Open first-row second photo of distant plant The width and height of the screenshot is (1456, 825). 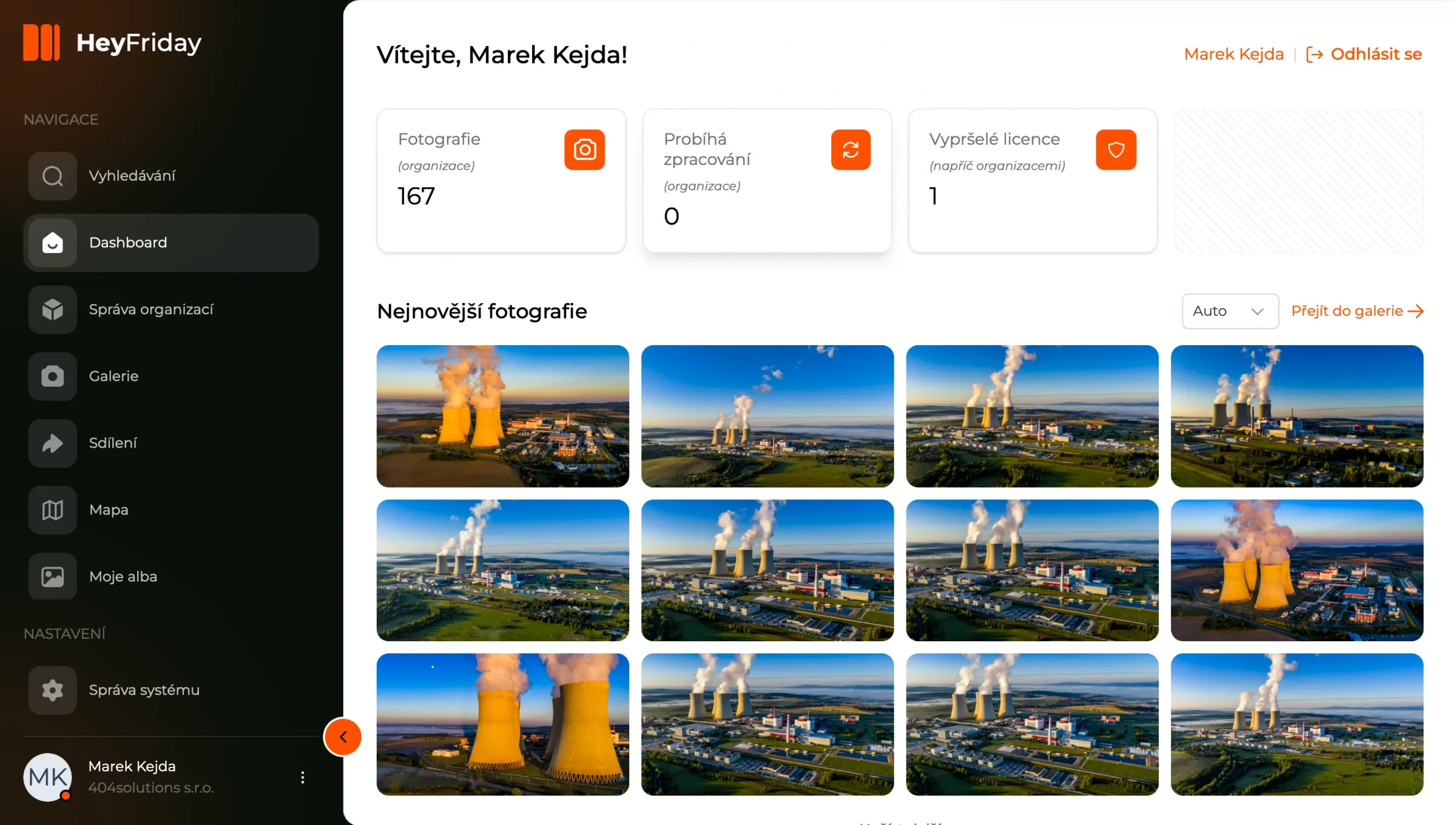[x=767, y=416]
